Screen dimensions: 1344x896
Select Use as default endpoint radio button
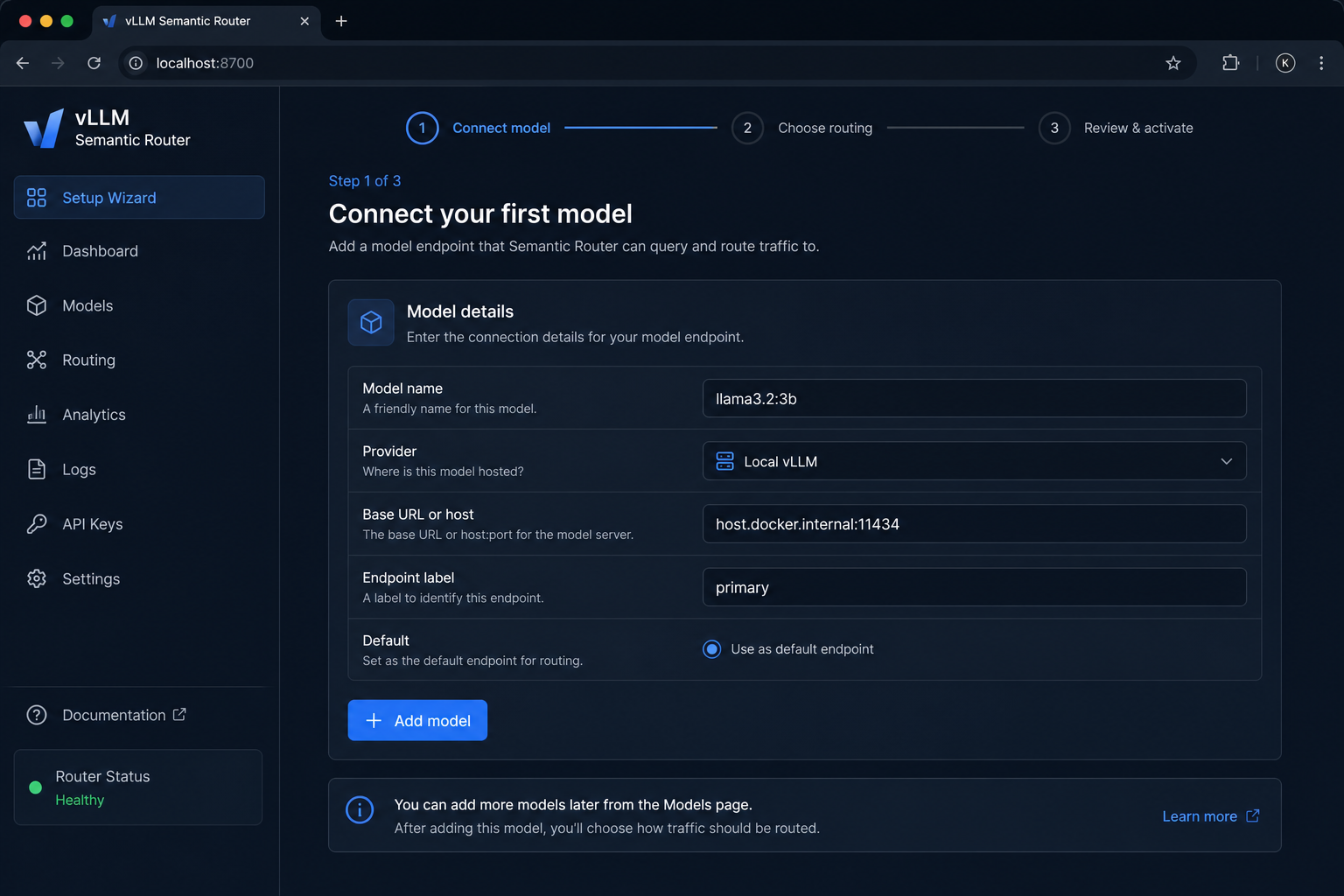coord(712,649)
